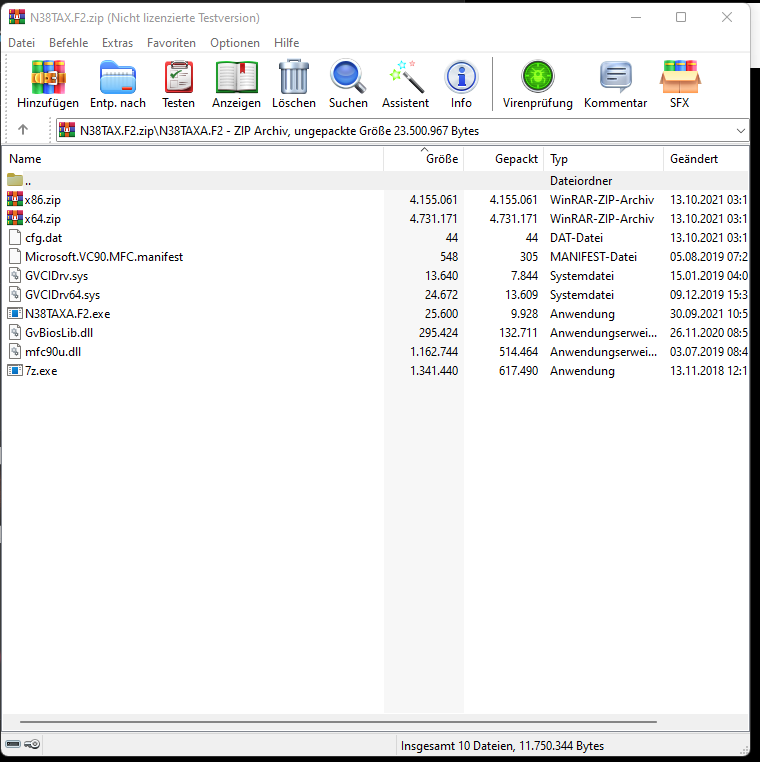Click the SFX archive icon
The image size is (760, 762).
point(679,77)
